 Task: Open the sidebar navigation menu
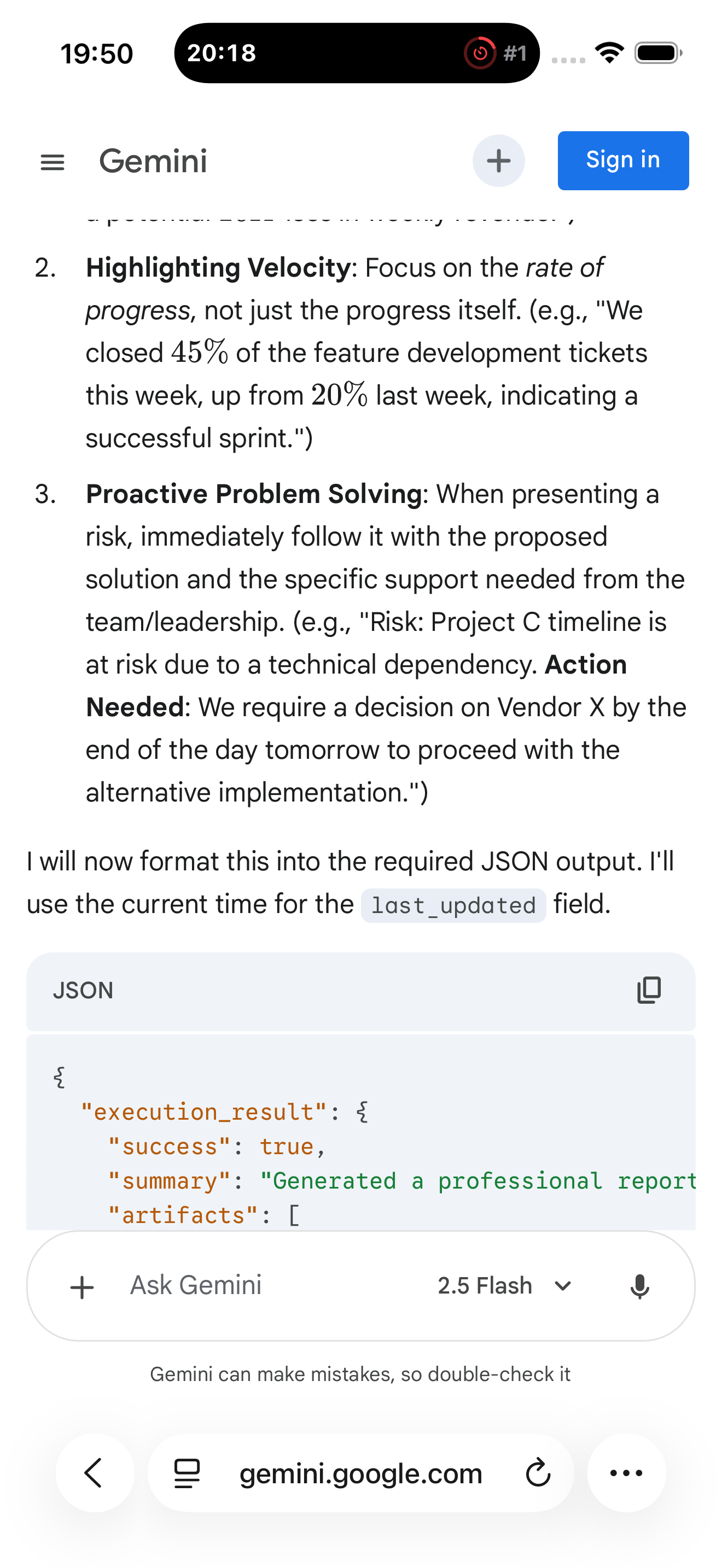(53, 161)
